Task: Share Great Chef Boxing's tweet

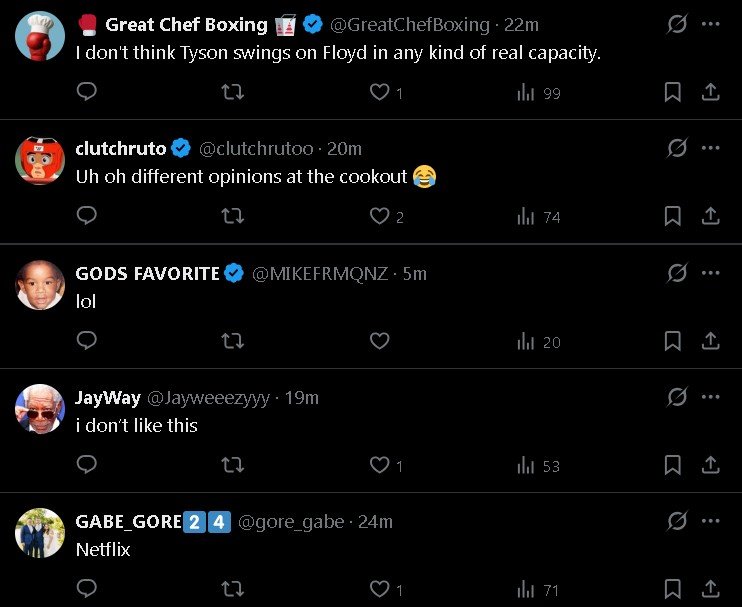Action: pos(711,92)
